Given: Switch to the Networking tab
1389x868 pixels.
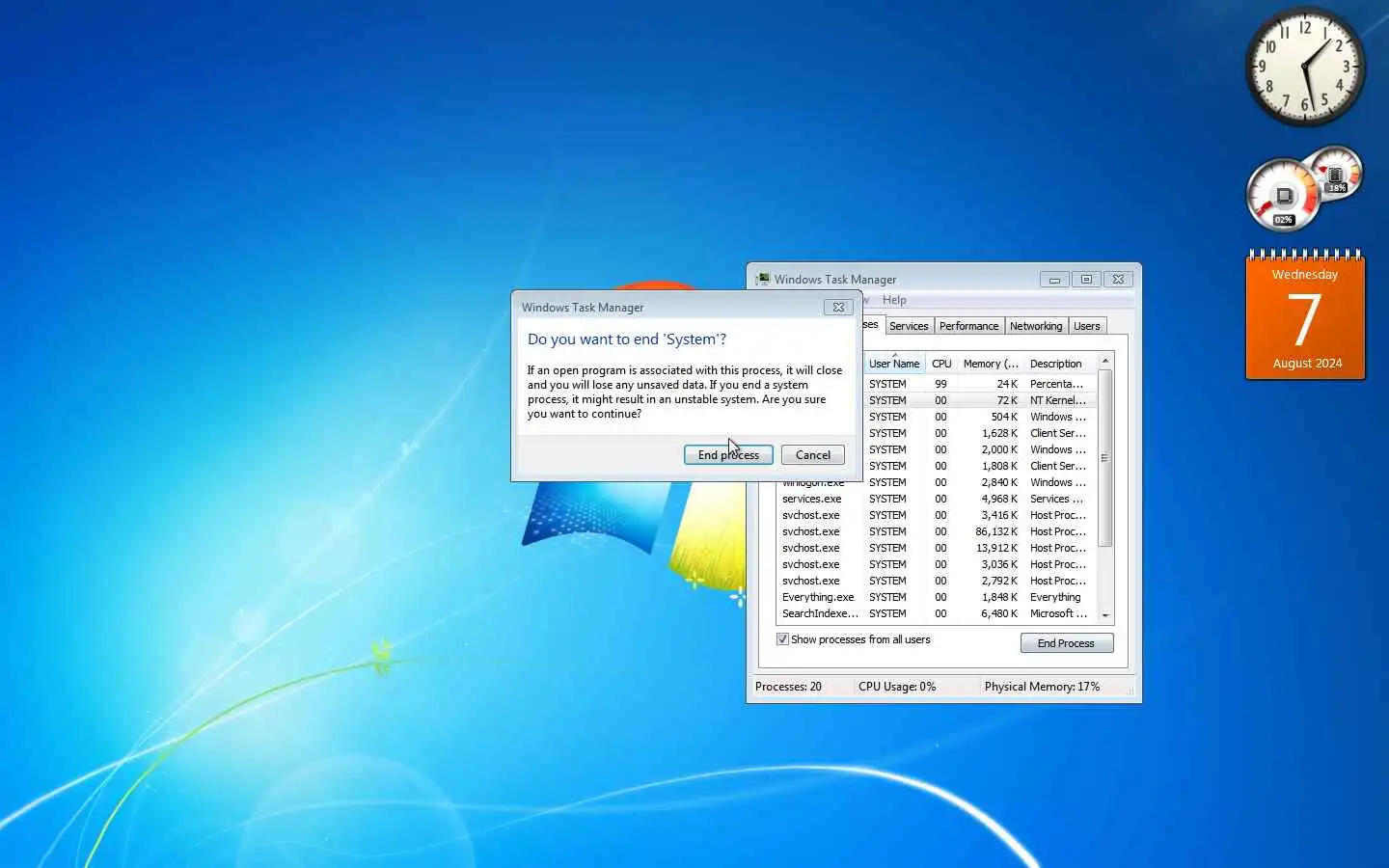Looking at the screenshot, I should [x=1036, y=326].
